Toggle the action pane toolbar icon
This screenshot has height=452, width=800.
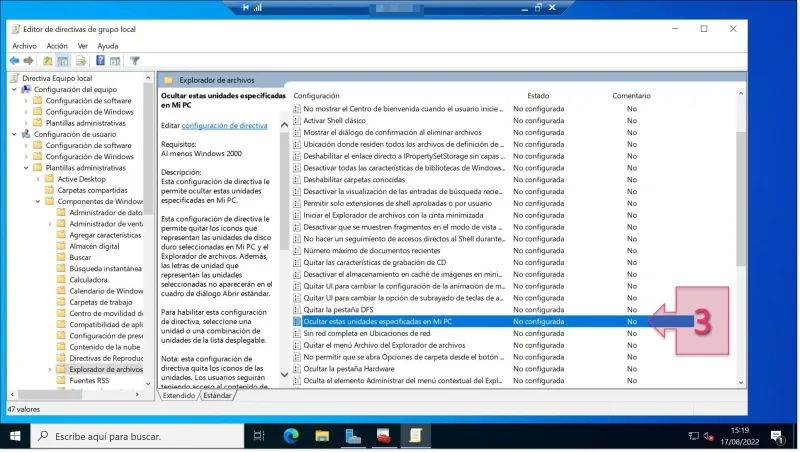pyautogui.click(x=115, y=61)
